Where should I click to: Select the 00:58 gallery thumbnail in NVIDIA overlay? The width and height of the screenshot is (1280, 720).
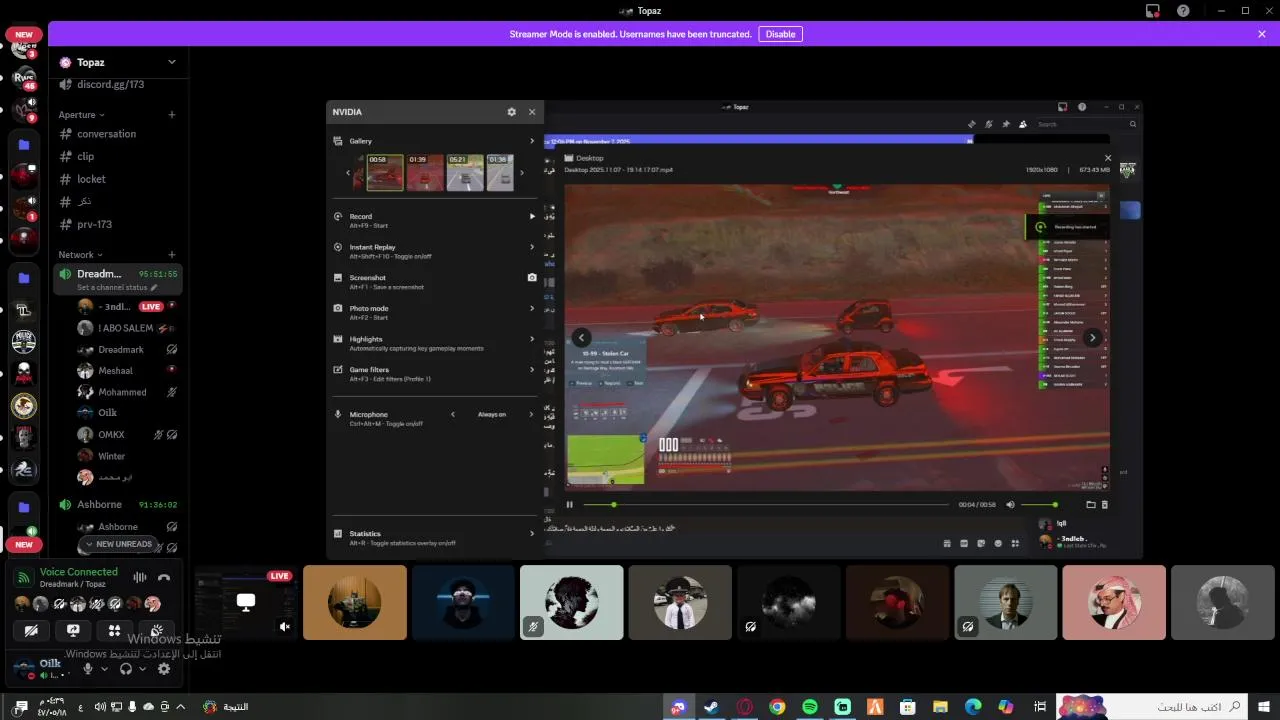tap(385, 172)
